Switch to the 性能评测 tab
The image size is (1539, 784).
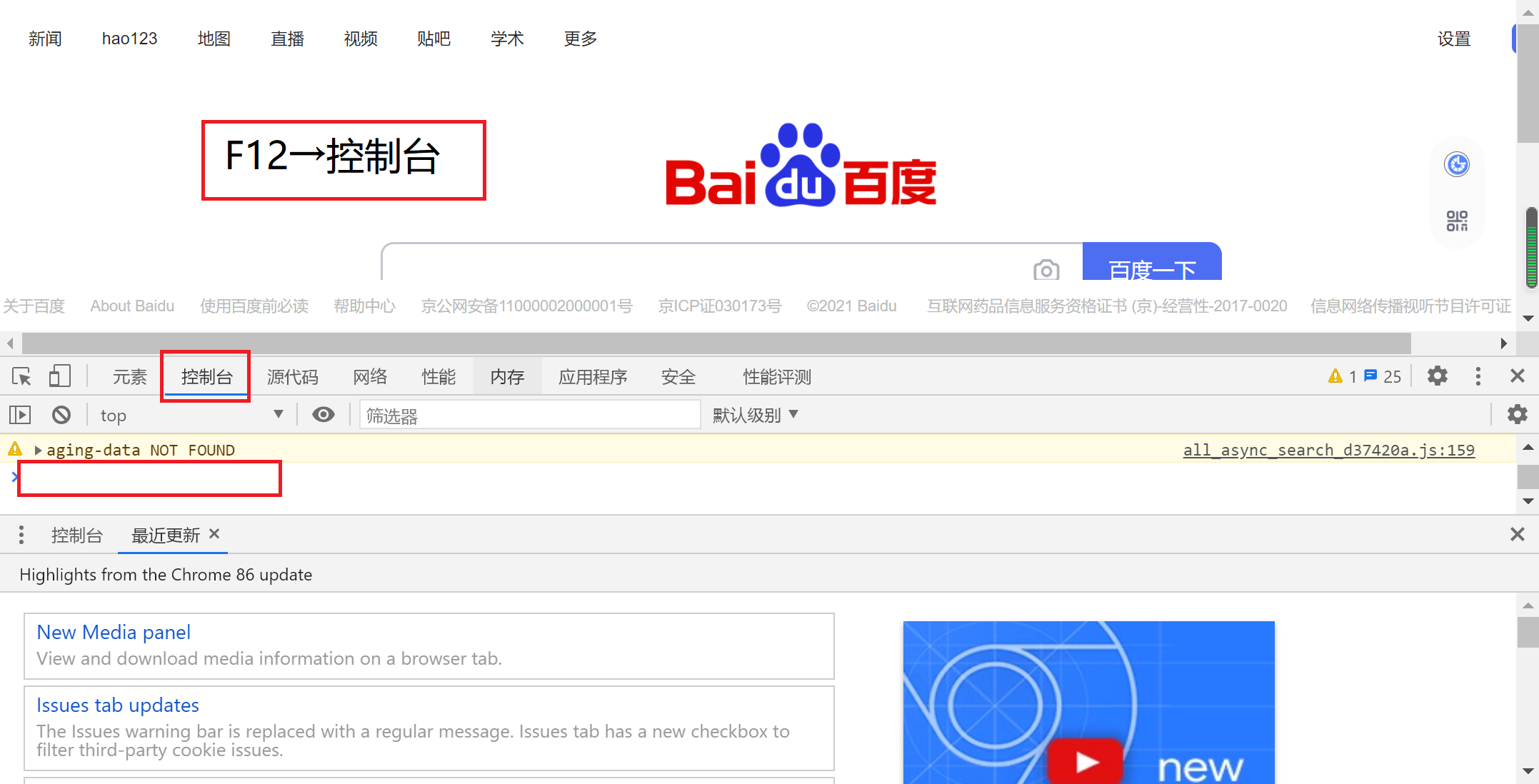[x=777, y=376]
